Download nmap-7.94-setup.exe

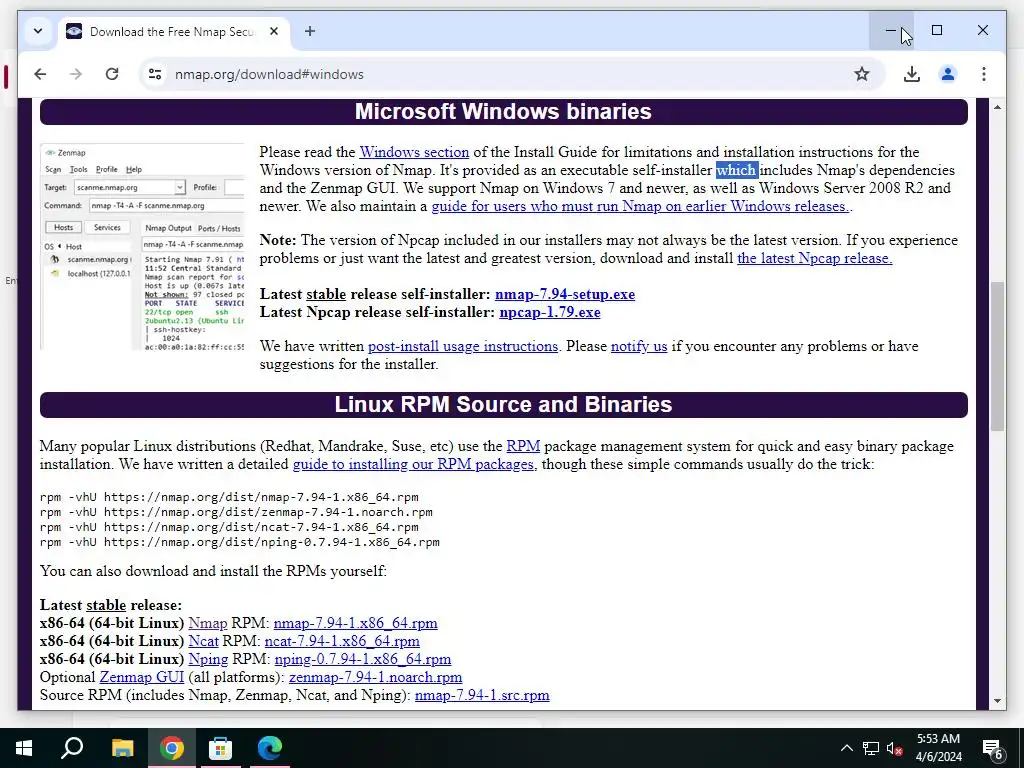tap(565, 295)
